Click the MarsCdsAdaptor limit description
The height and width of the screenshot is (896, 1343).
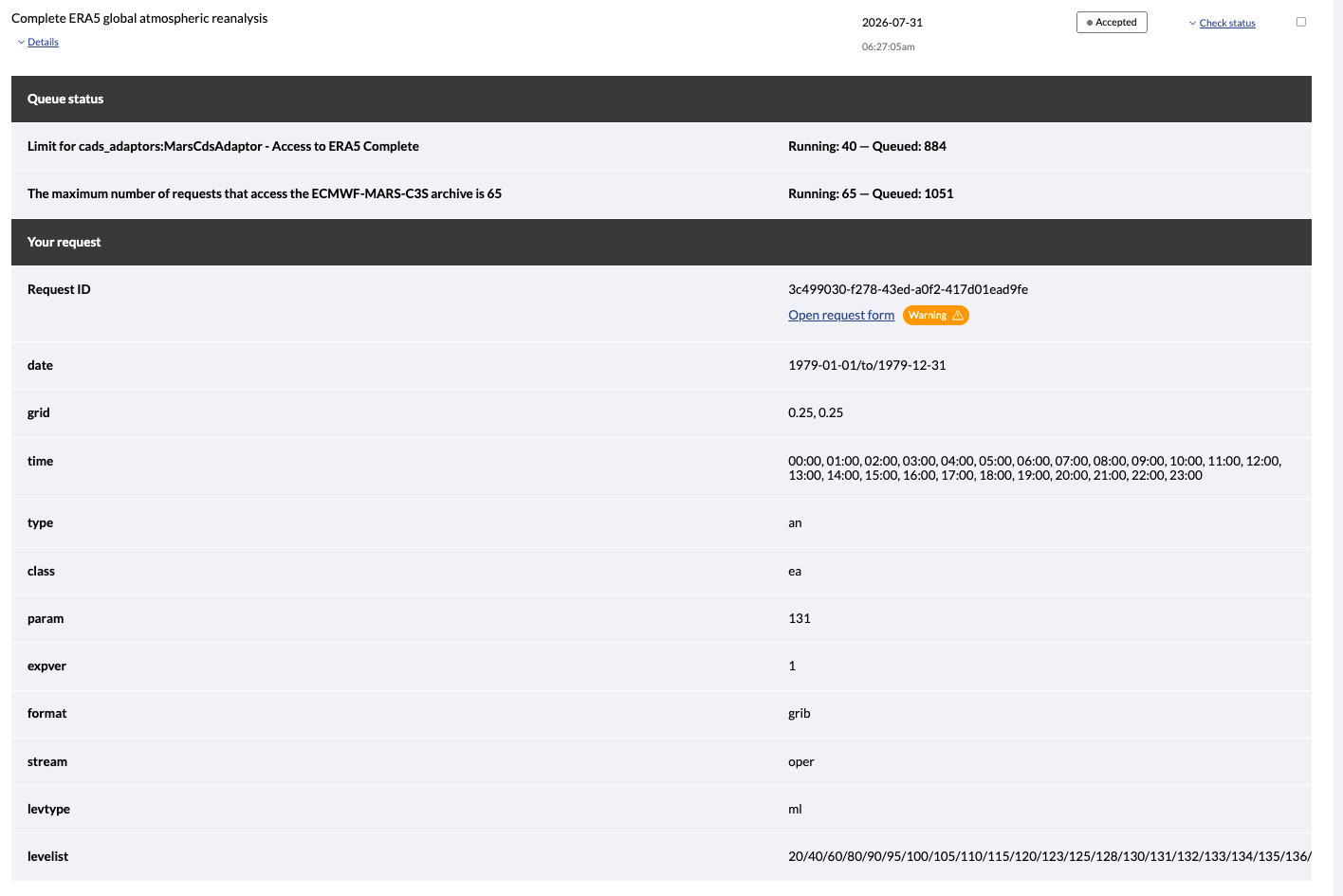click(x=223, y=146)
